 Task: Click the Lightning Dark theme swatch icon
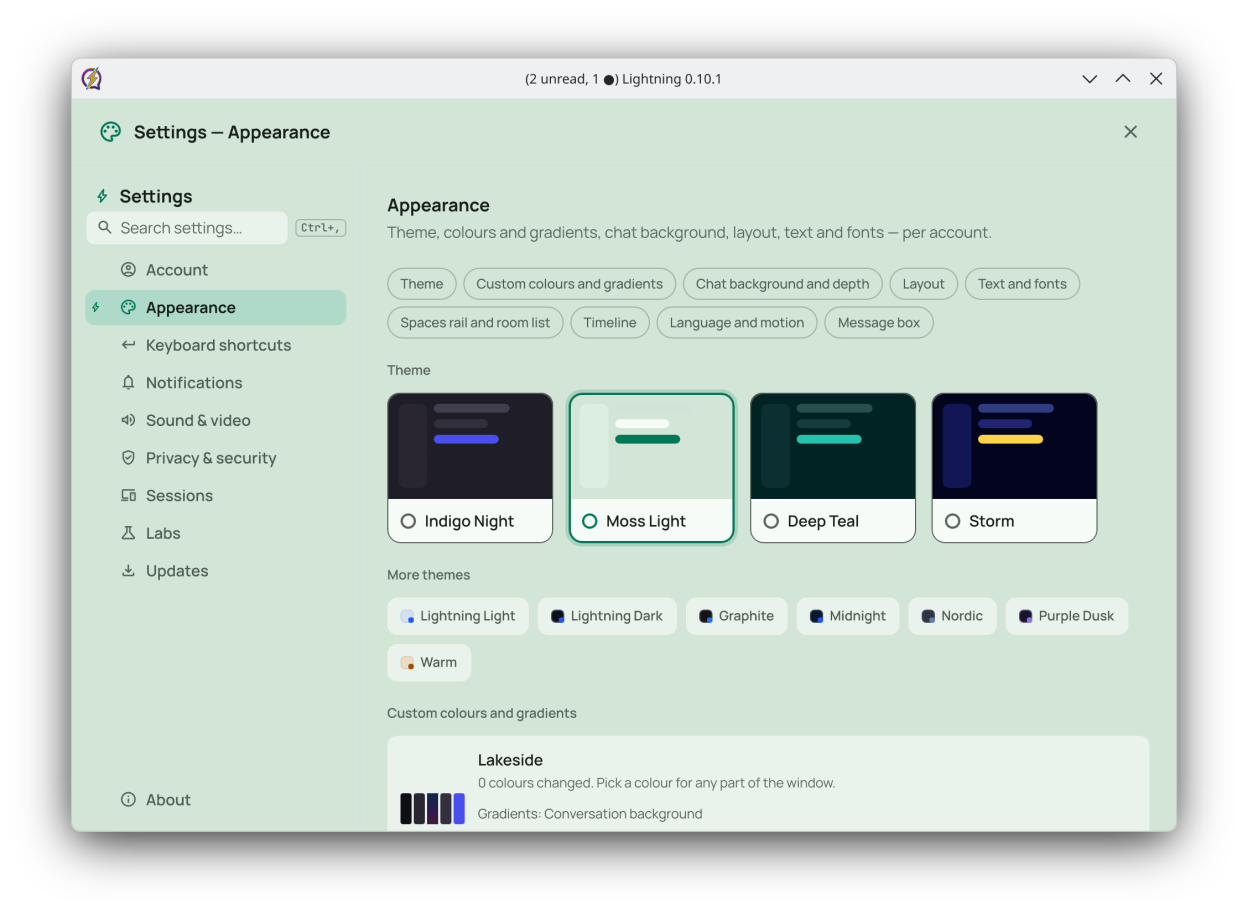(x=558, y=616)
